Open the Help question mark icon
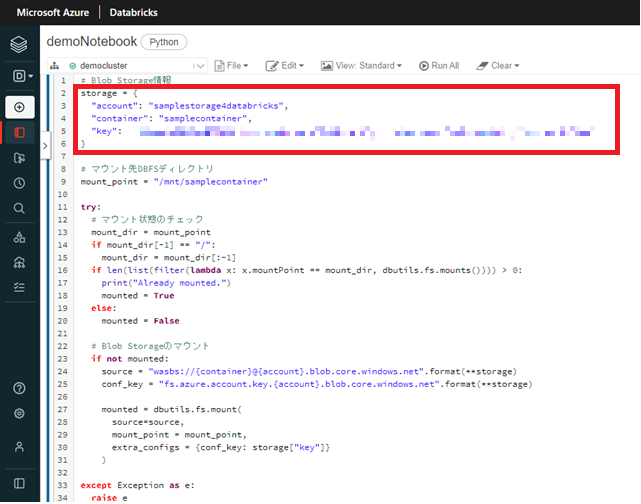The image size is (641, 504). tap(19, 388)
